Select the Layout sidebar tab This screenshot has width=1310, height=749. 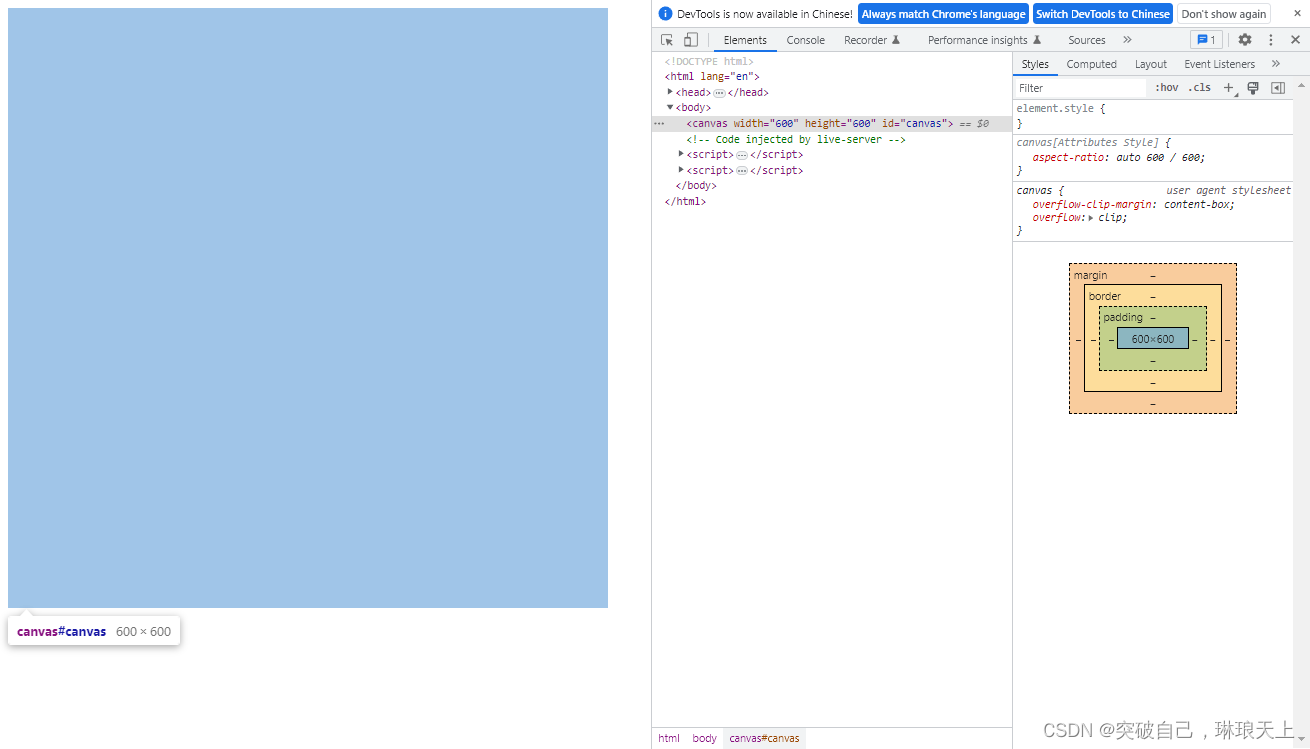tap(1150, 64)
